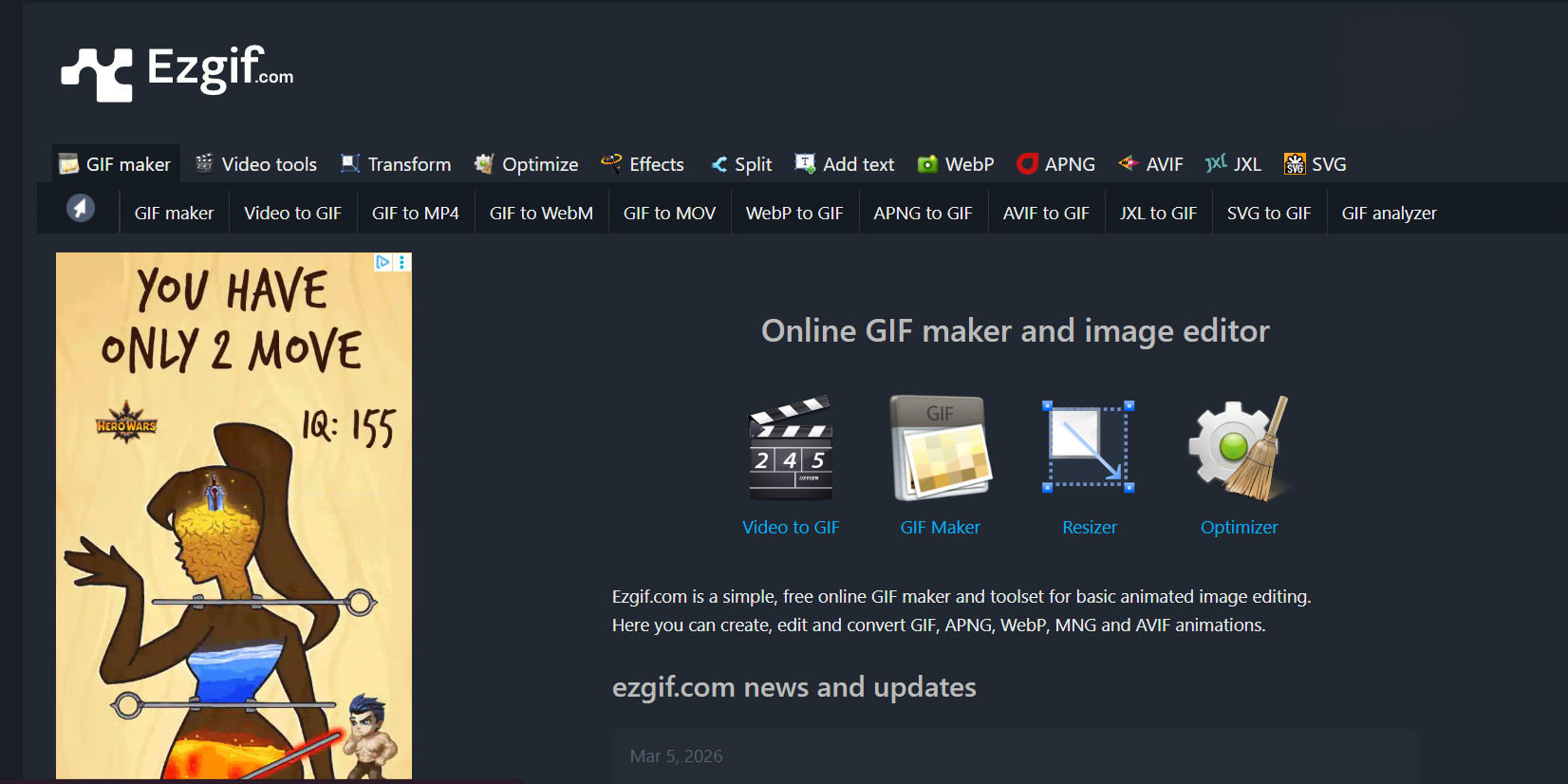Click the Ezgif.com logo
Image resolution: width=1568 pixels, height=784 pixels.
[x=177, y=72]
